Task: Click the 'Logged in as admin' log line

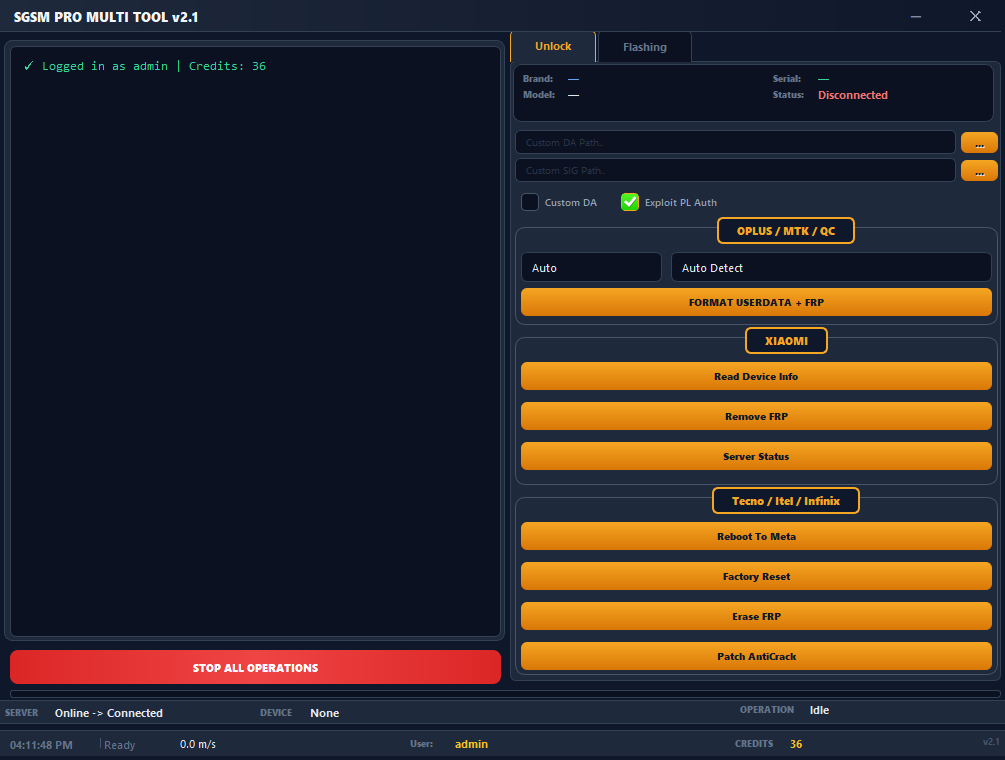Action: click(145, 66)
